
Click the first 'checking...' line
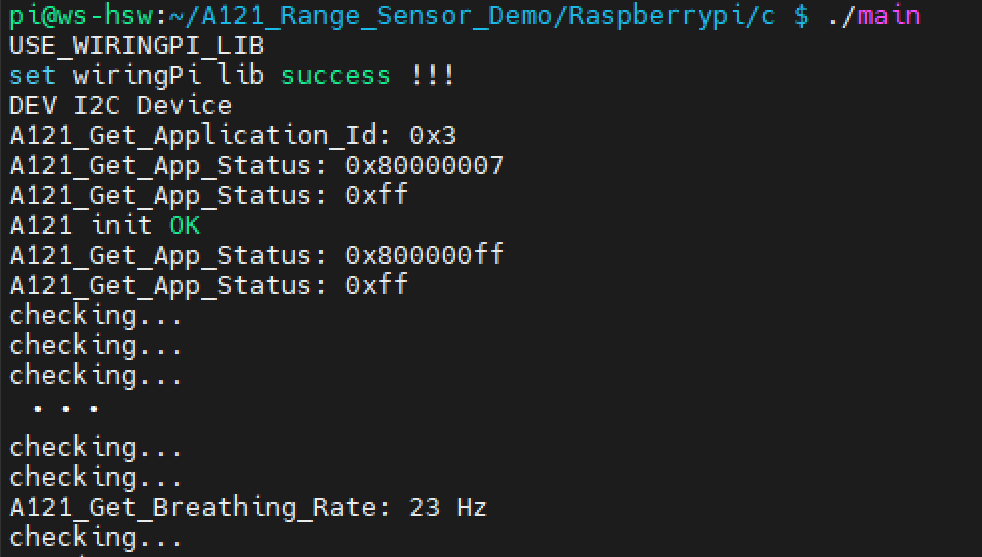click(x=95, y=316)
